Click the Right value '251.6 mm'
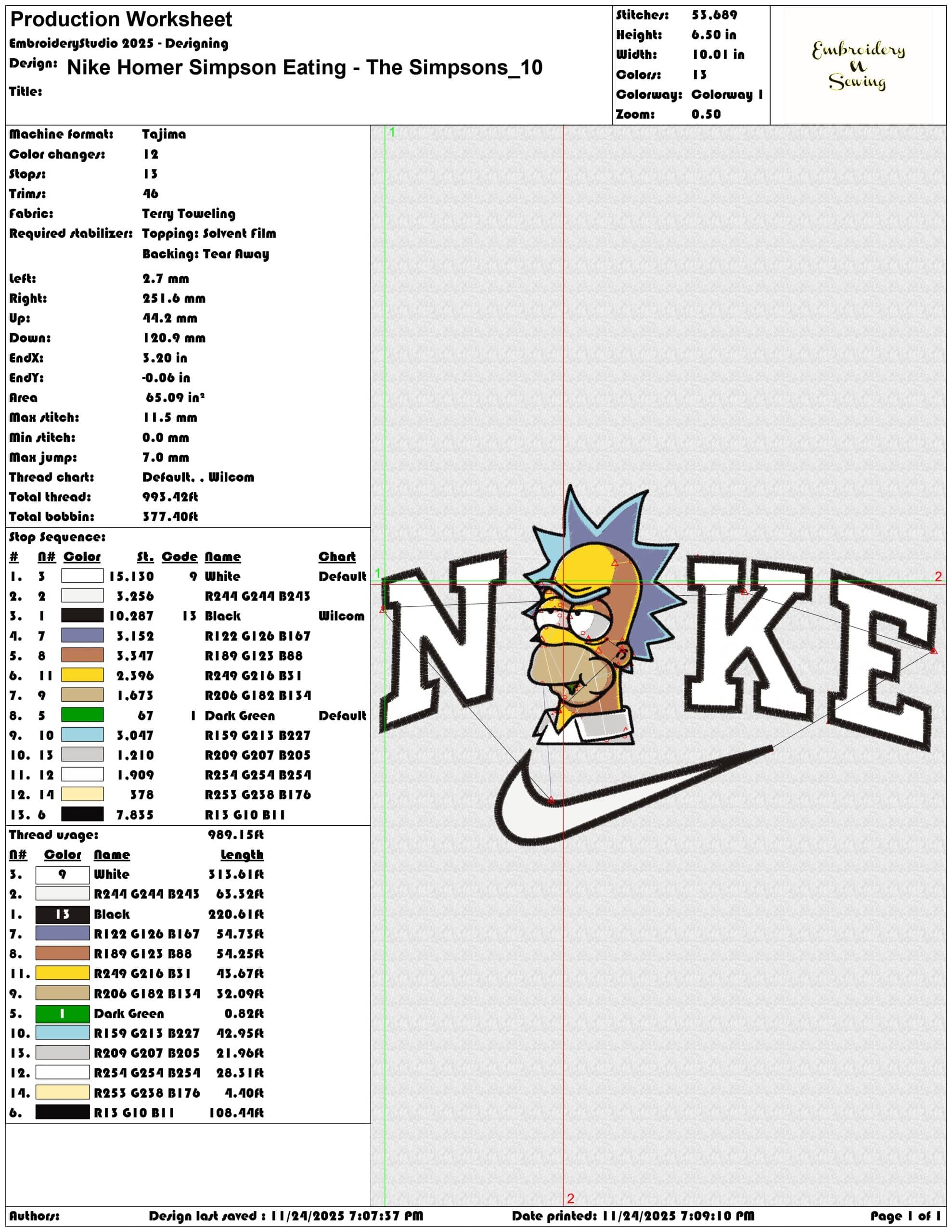The height and width of the screenshot is (1232, 952). pos(174,298)
